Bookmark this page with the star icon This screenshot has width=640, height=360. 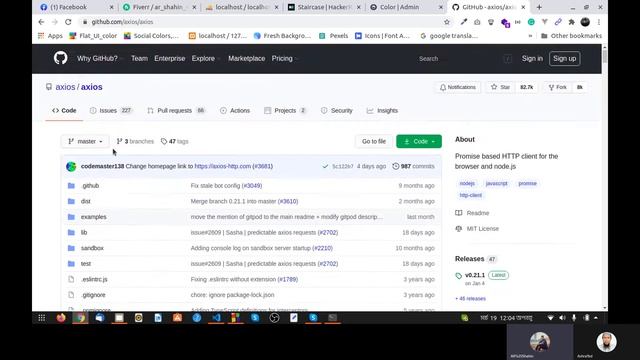tap(447, 22)
